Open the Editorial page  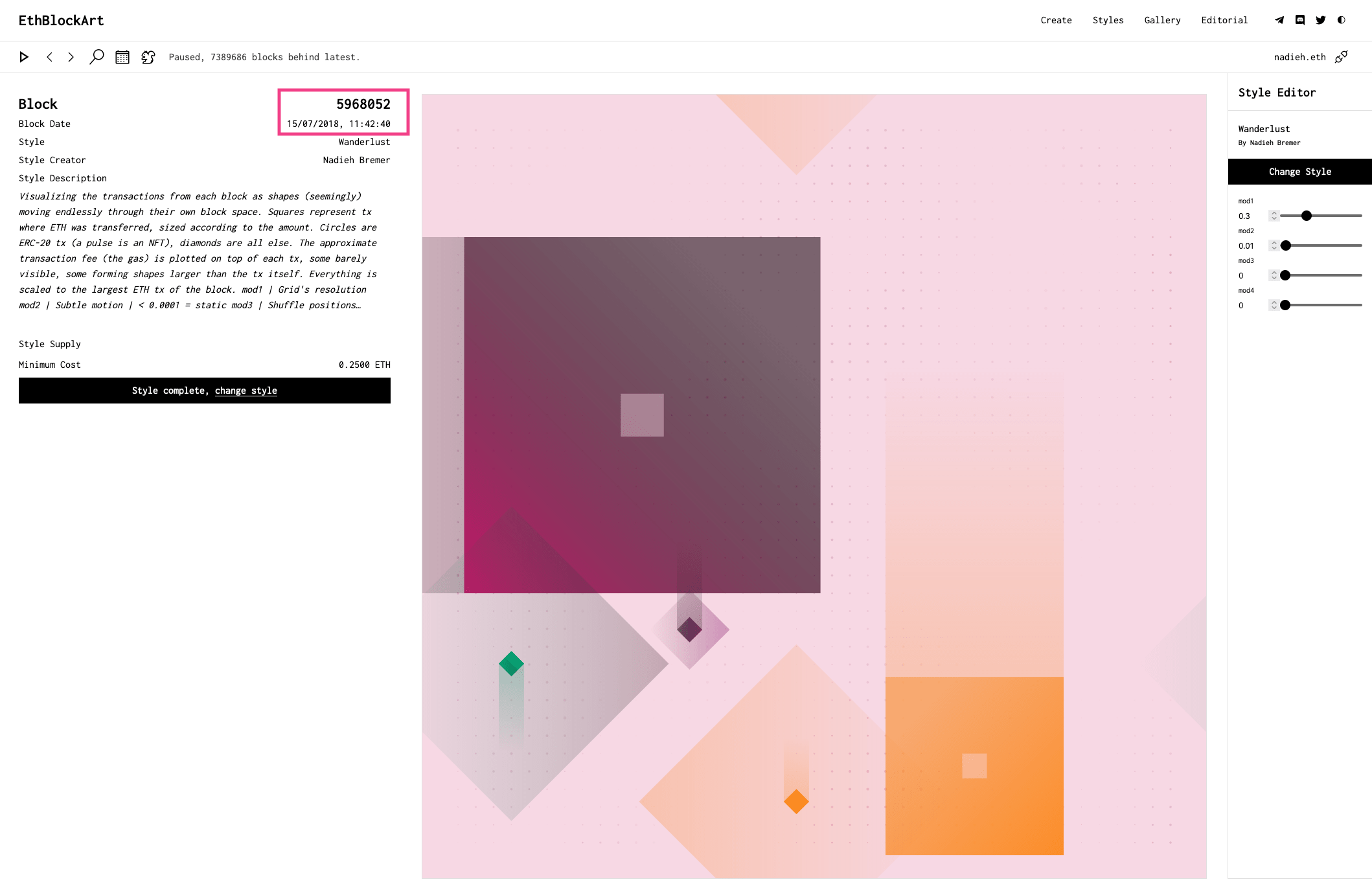[1224, 20]
